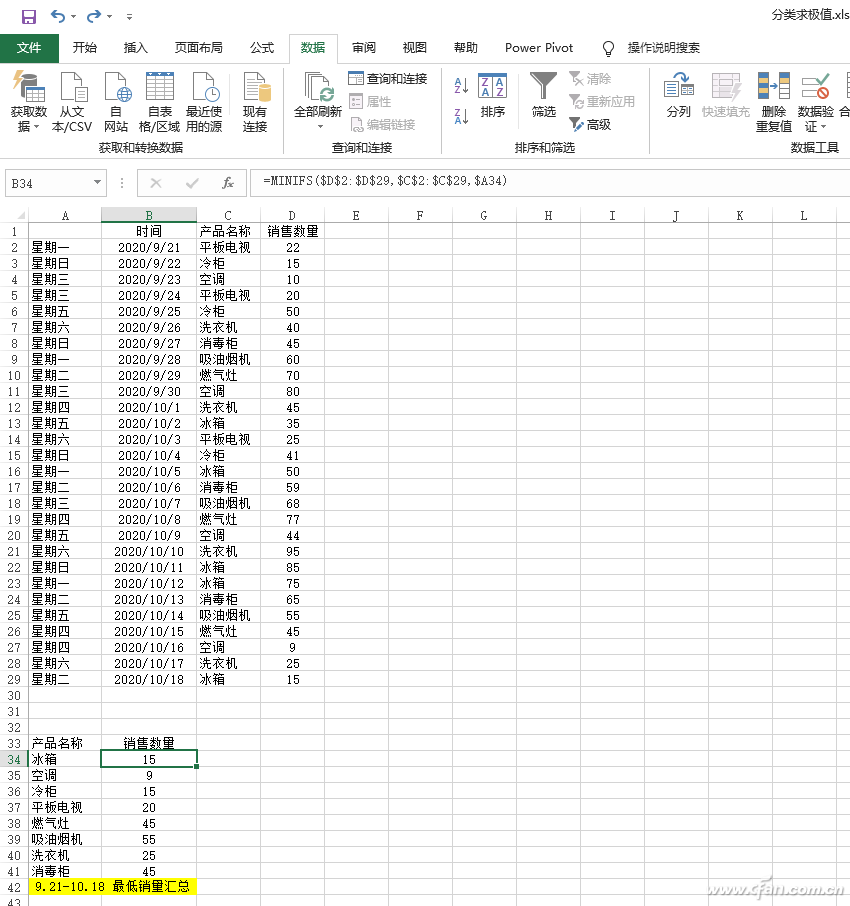
Task: Expand the Get Data (获取数据) dropdown
Action: click(29, 126)
